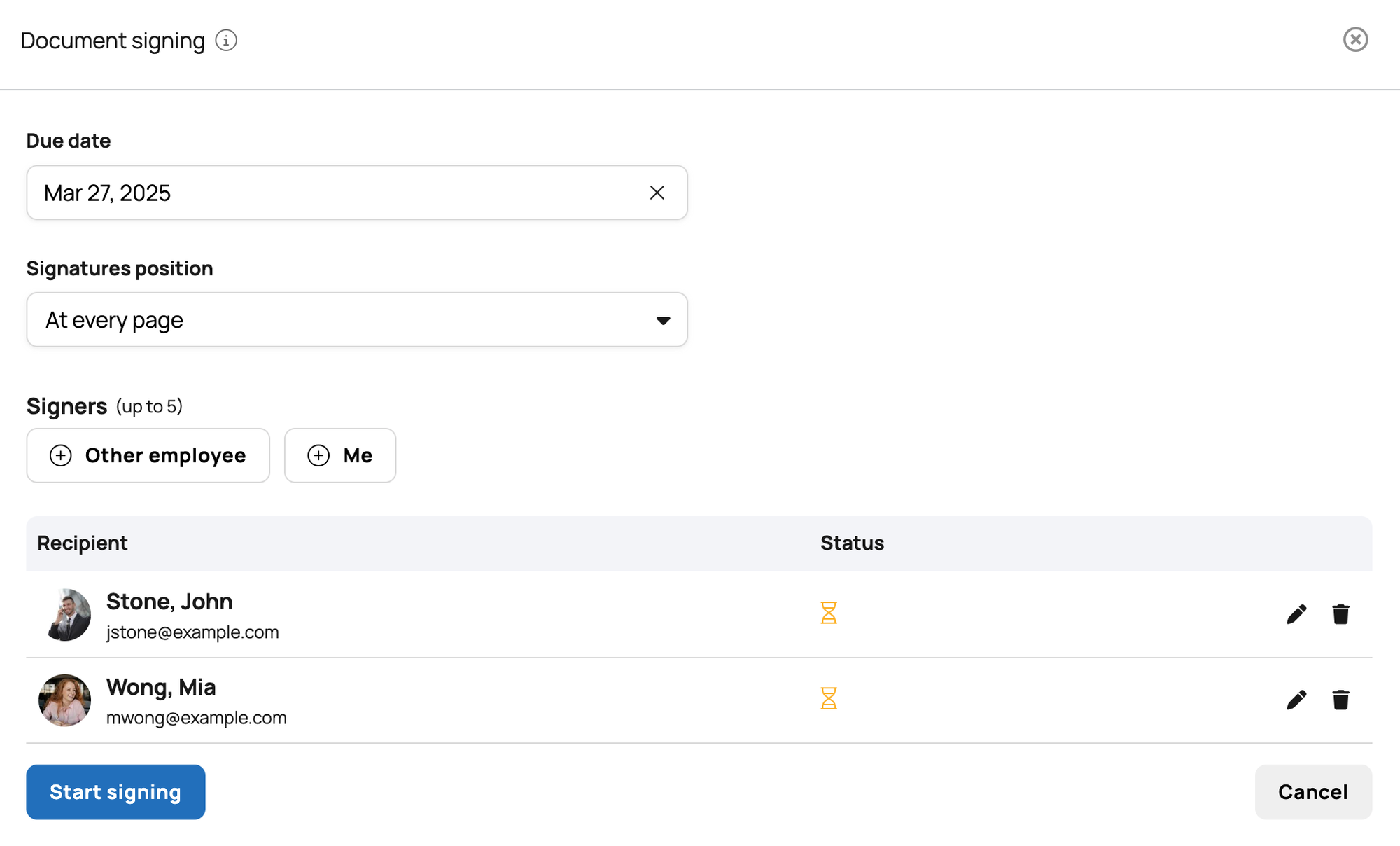Cancel the document signing dialog
Image resolution: width=1400 pixels, height=846 pixels.
point(1313,792)
